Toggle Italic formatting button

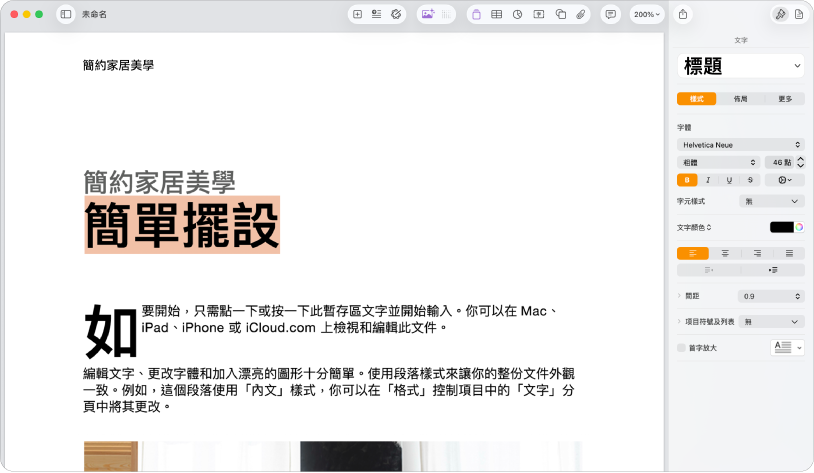tap(708, 180)
